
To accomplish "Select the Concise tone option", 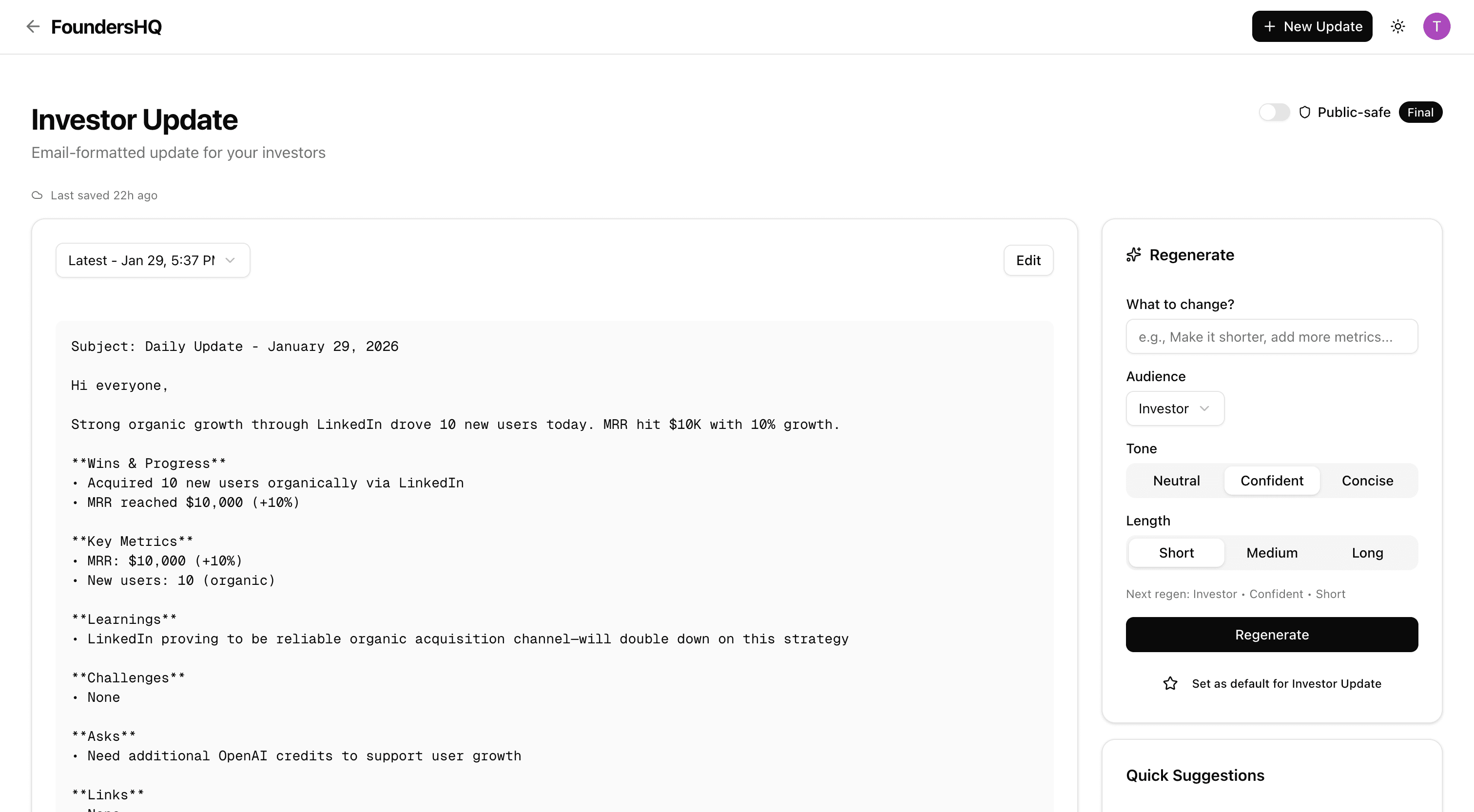I will [x=1367, y=481].
